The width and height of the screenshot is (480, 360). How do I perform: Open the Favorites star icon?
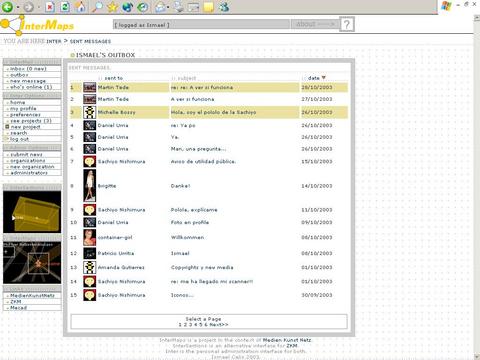[112, 7]
